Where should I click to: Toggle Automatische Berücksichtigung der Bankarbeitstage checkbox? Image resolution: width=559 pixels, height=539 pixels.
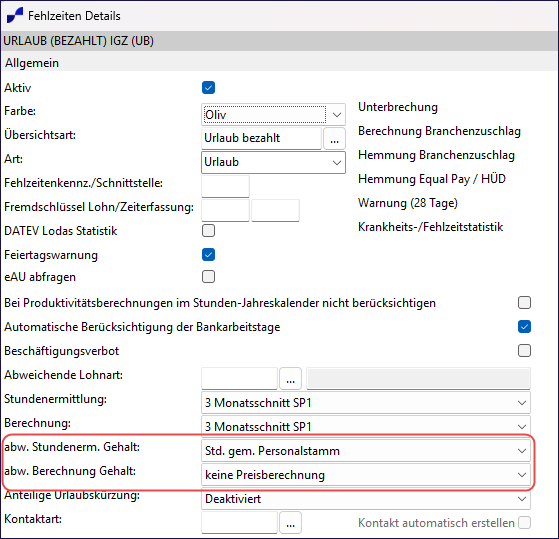point(524,327)
